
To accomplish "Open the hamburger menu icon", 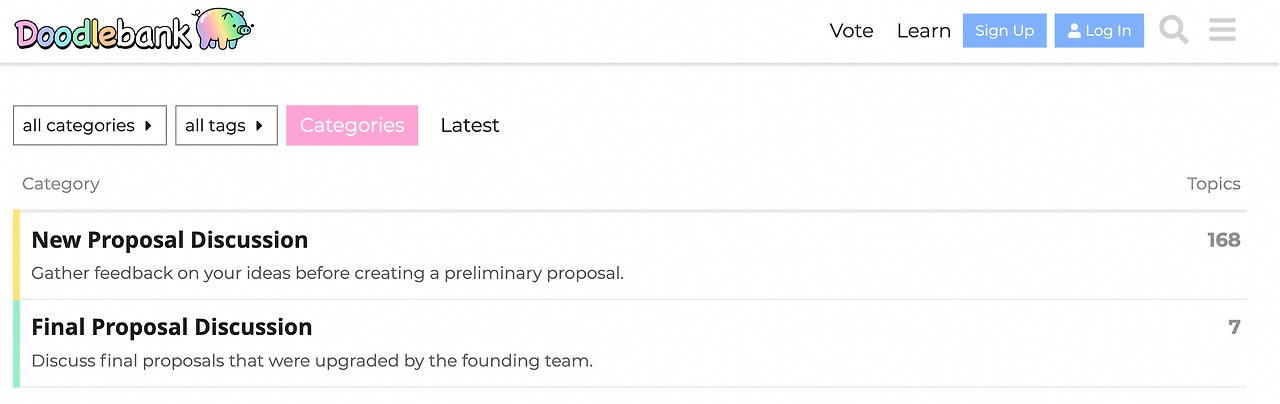I will 1222,30.
